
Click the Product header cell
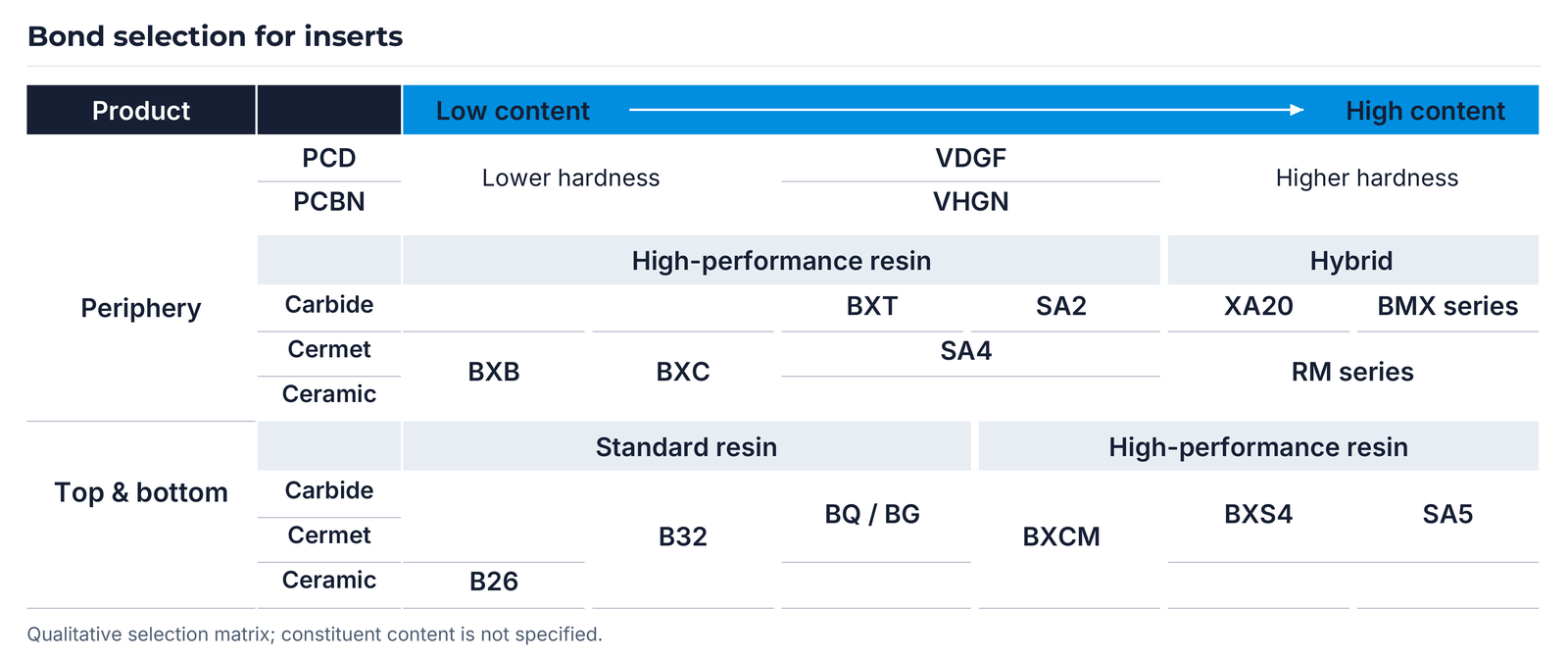click(141, 110)
